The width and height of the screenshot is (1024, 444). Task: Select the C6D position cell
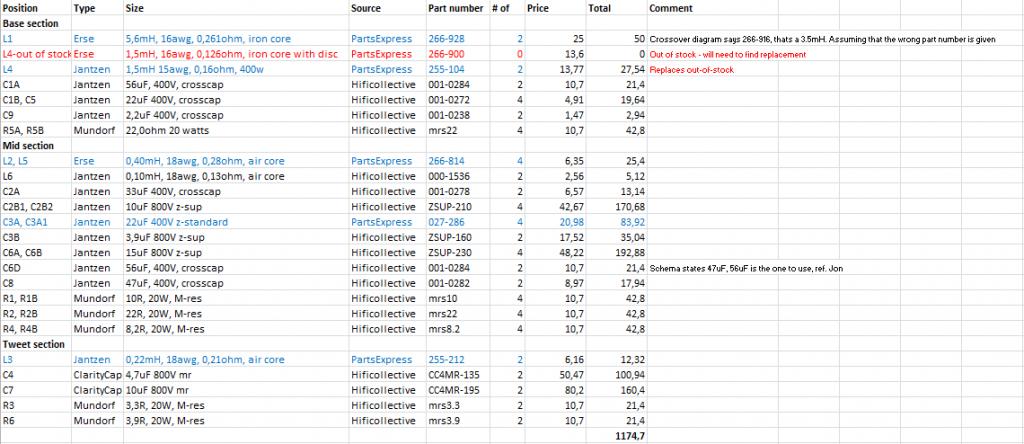coord(36,268)
